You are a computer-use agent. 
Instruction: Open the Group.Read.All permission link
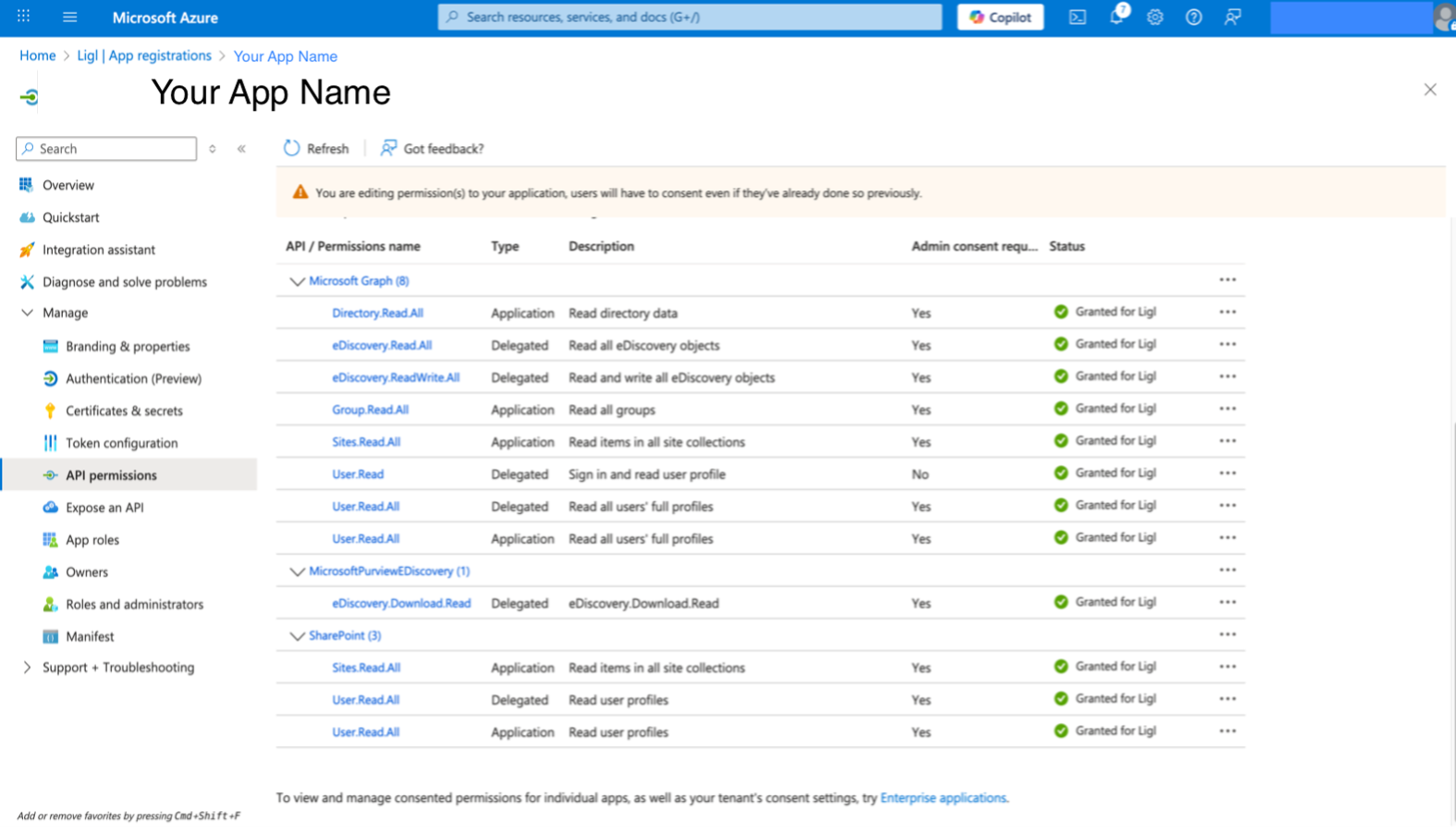pyautogui.click(x=370, y=411)
